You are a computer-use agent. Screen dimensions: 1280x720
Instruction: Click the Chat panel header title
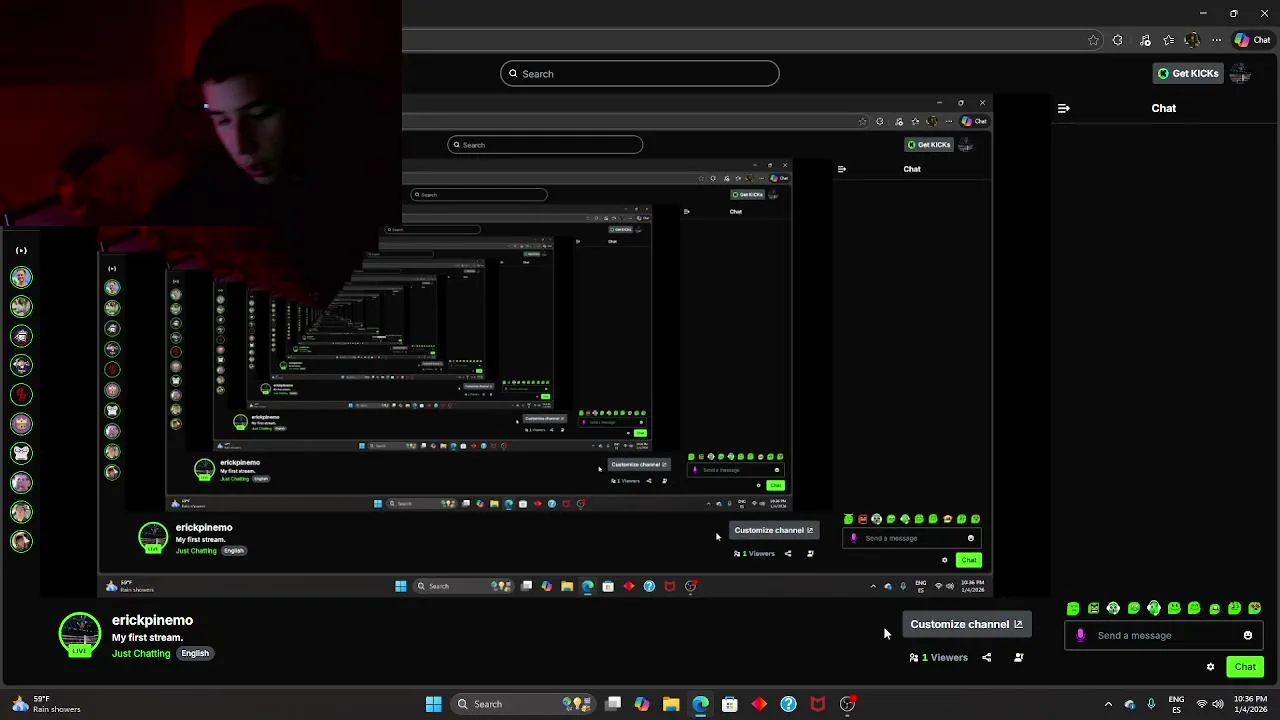tap(1163, 108)
